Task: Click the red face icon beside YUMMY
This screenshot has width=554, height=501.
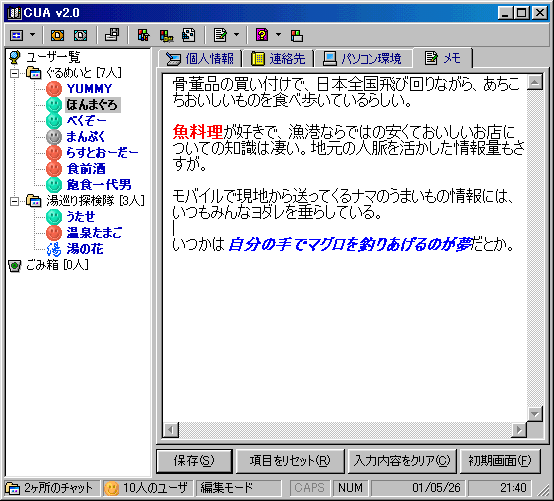Action: pyautogui.click(x=54, y=89)
